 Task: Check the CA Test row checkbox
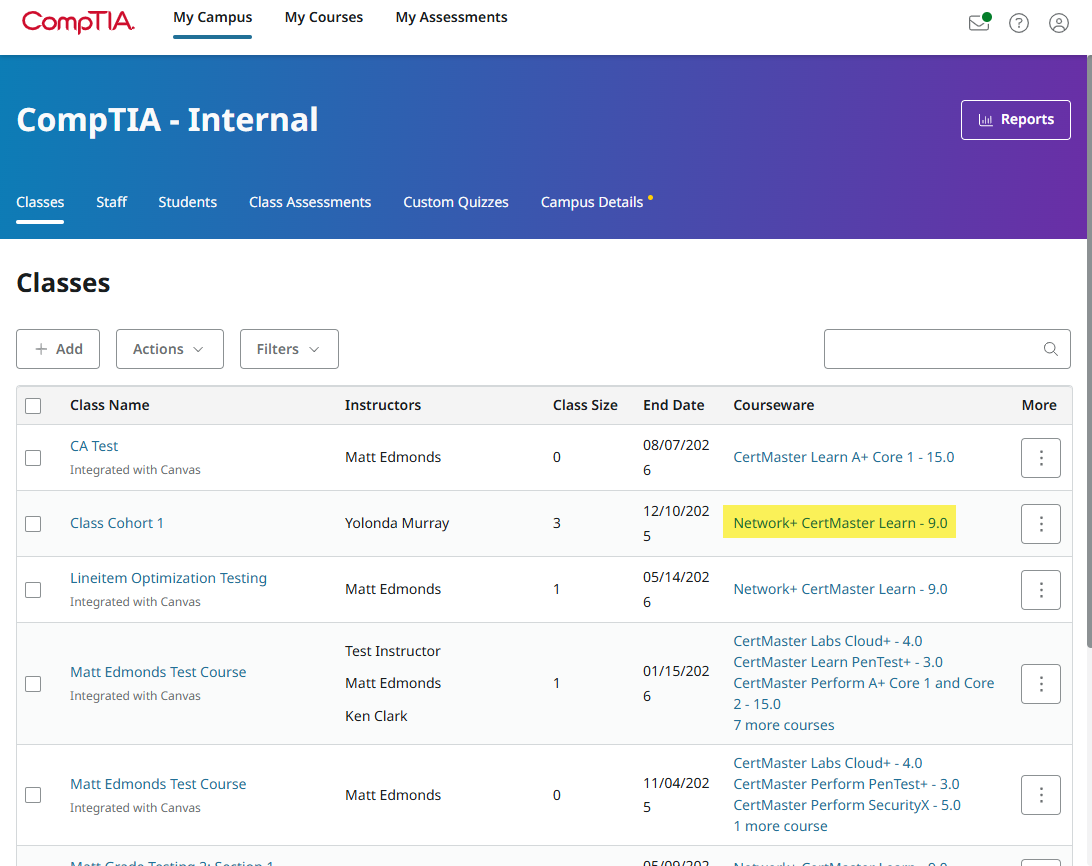33,458
